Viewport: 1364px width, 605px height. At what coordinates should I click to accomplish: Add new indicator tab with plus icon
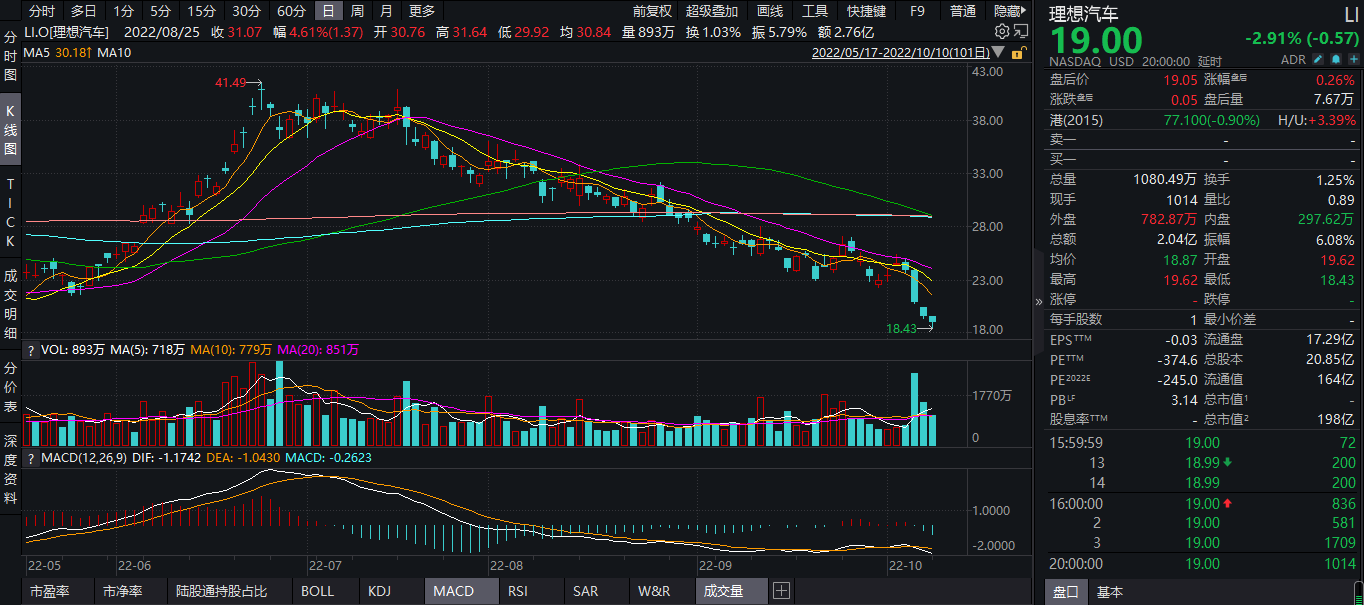[781, 591]
